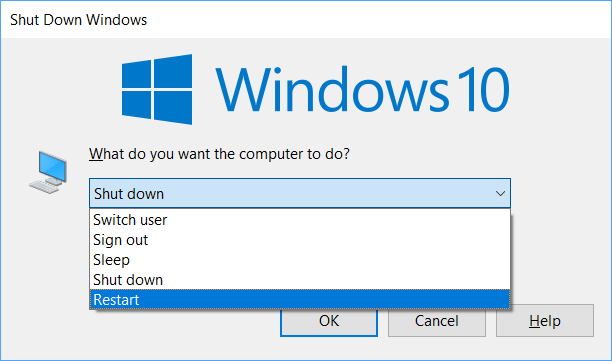Click the underlined W in the prompt label

click(96, 154)
